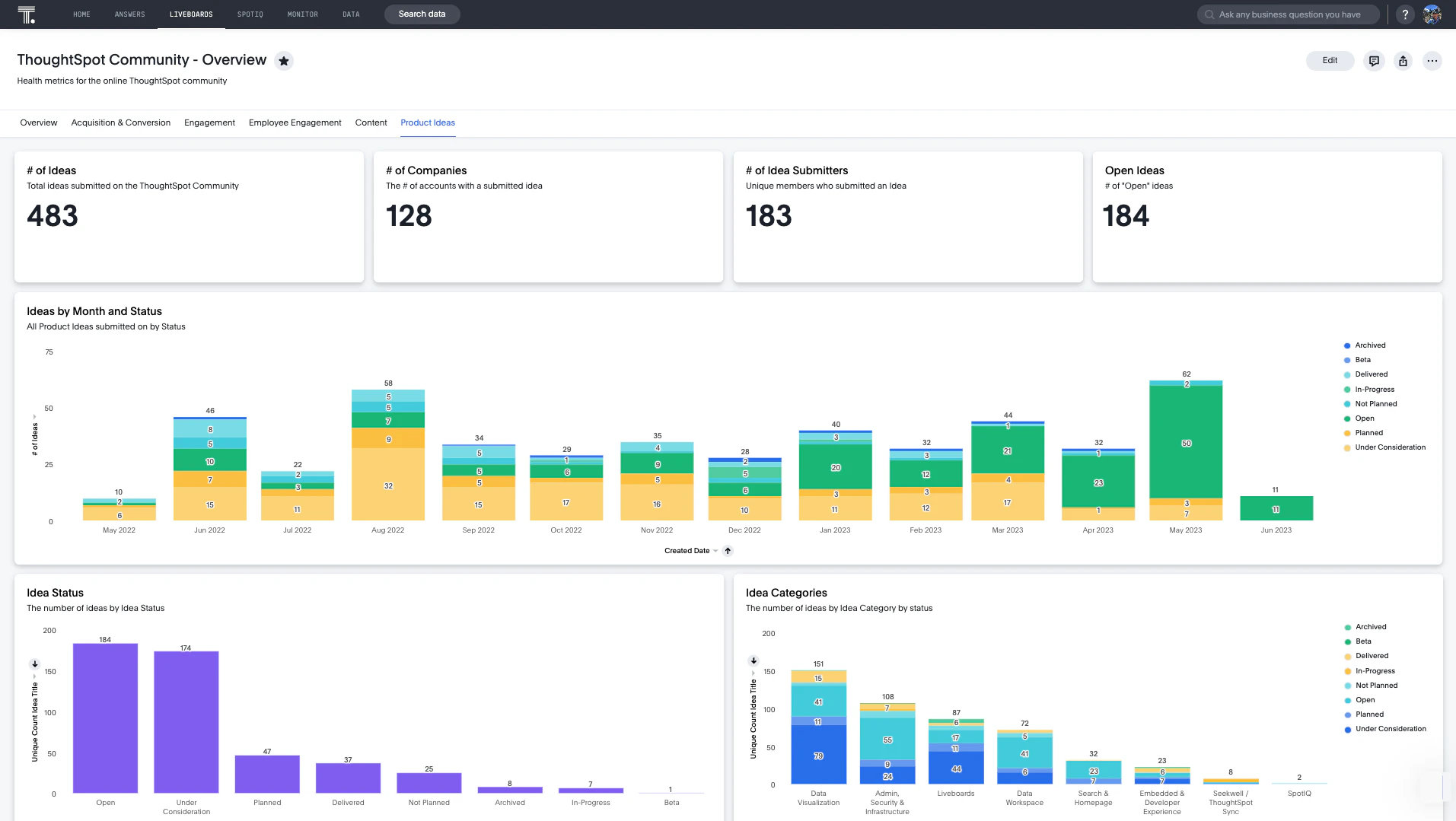Click the Search data button

[422, 14]
